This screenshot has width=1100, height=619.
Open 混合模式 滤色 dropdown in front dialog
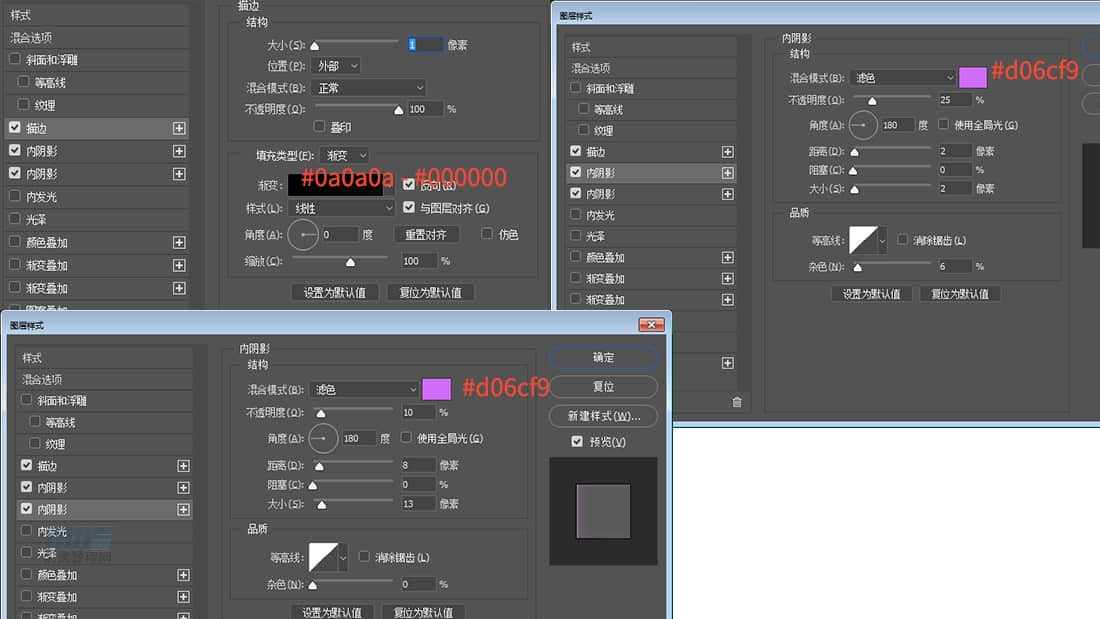[364, 390]
